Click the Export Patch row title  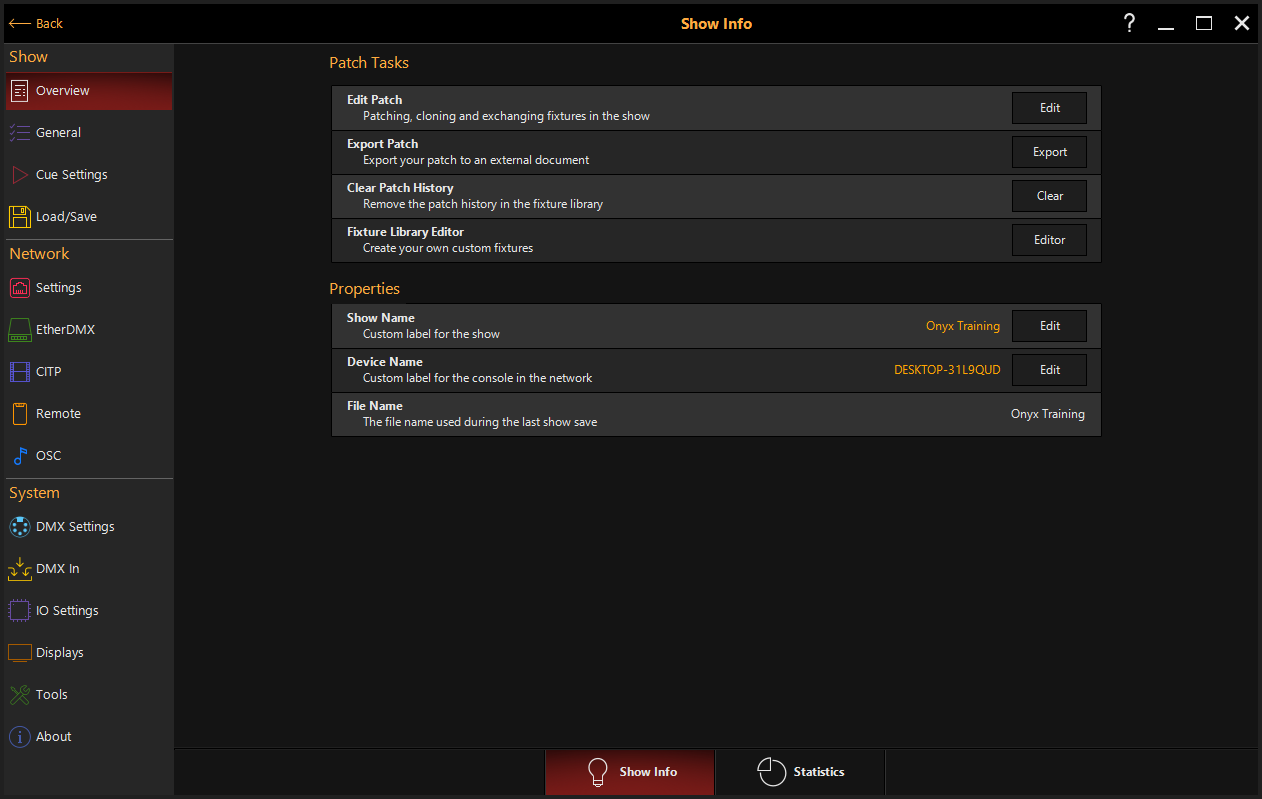(x=383, y=144)
